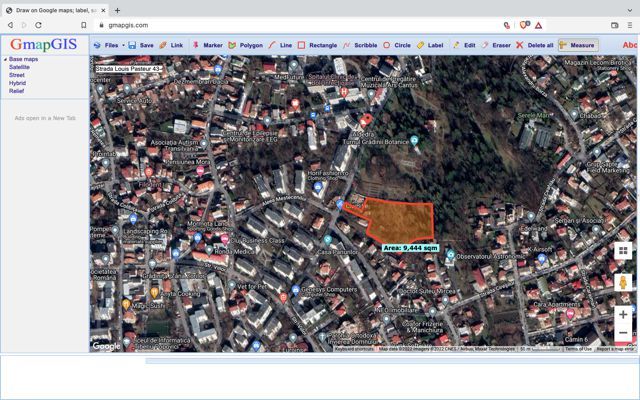Collapse the Base maps tree
Viewport: 640px width, 400px height.
pyautogui.click(x=5, y=60)
